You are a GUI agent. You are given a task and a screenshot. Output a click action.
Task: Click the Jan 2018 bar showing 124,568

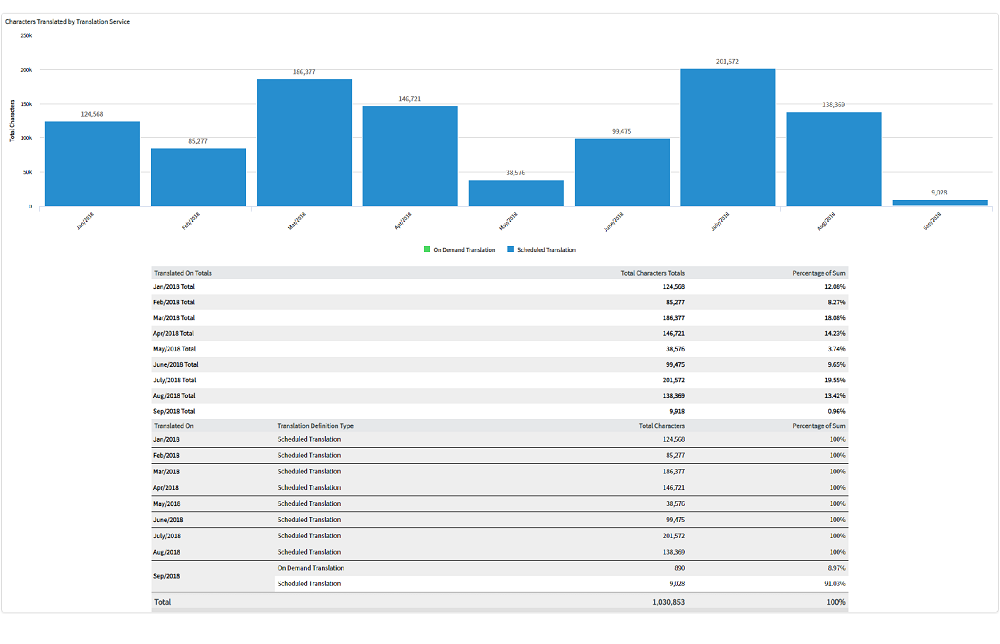[92, 163]
